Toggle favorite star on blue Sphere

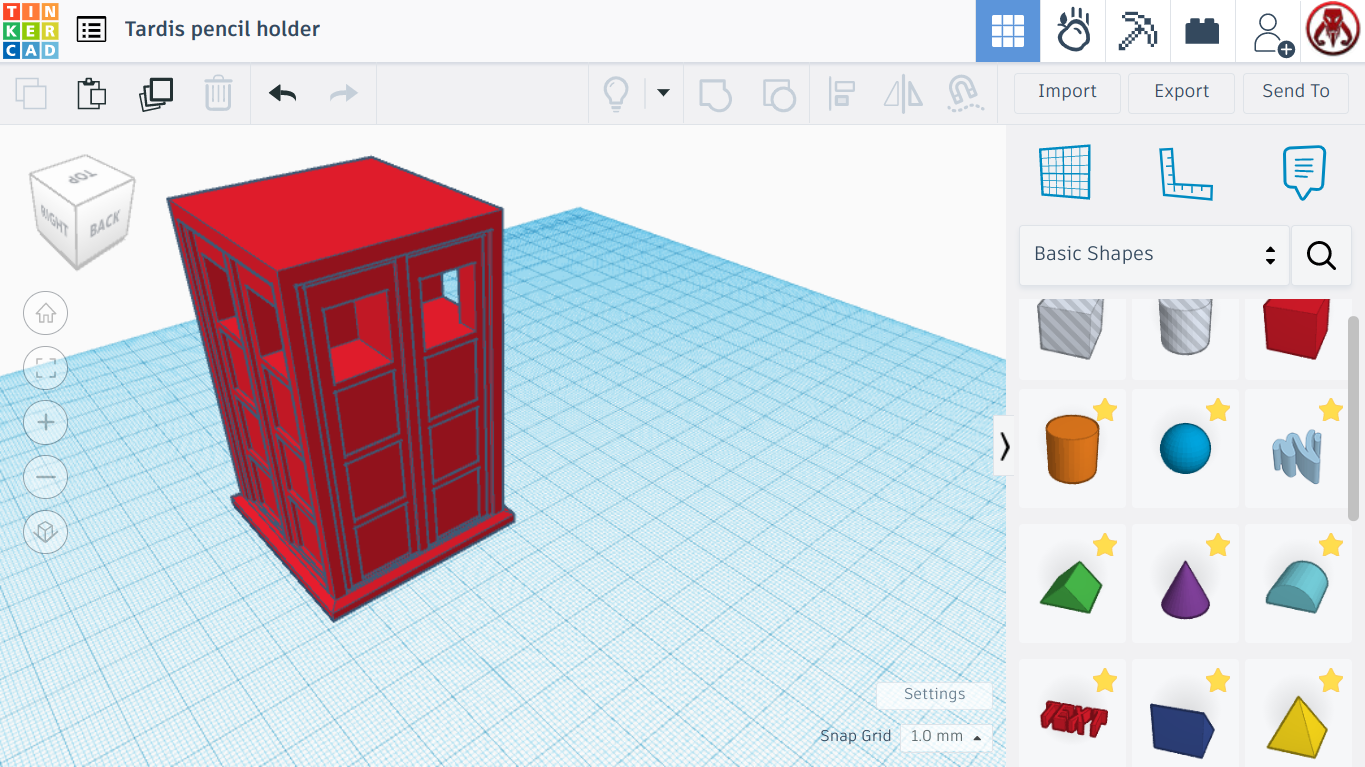[x=1218, y=410]
